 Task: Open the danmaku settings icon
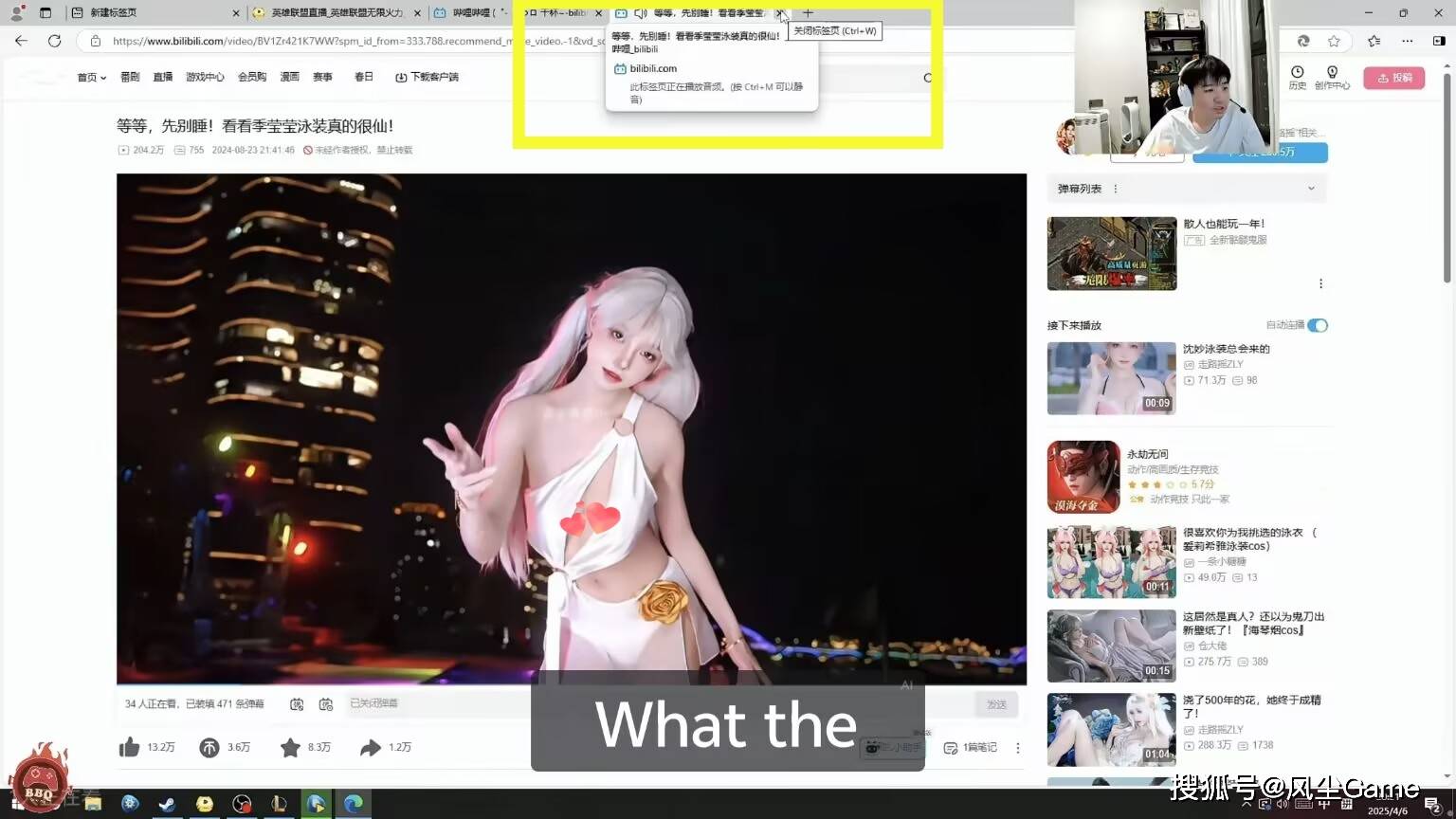[326, 704]
